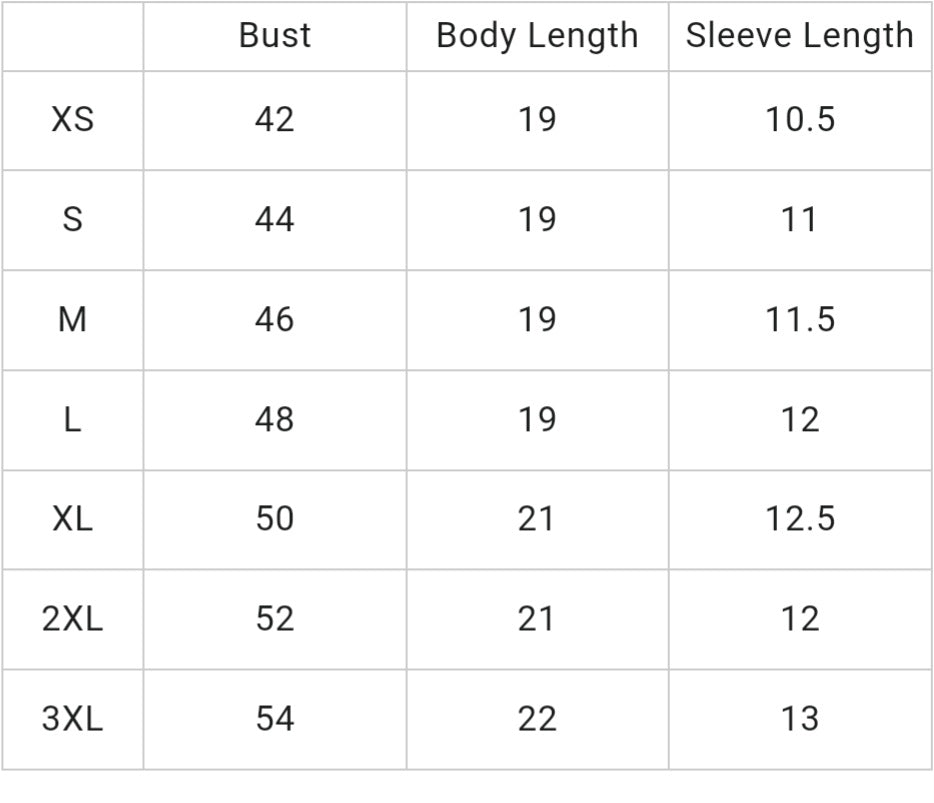Select the 3XL size row label

72,719
